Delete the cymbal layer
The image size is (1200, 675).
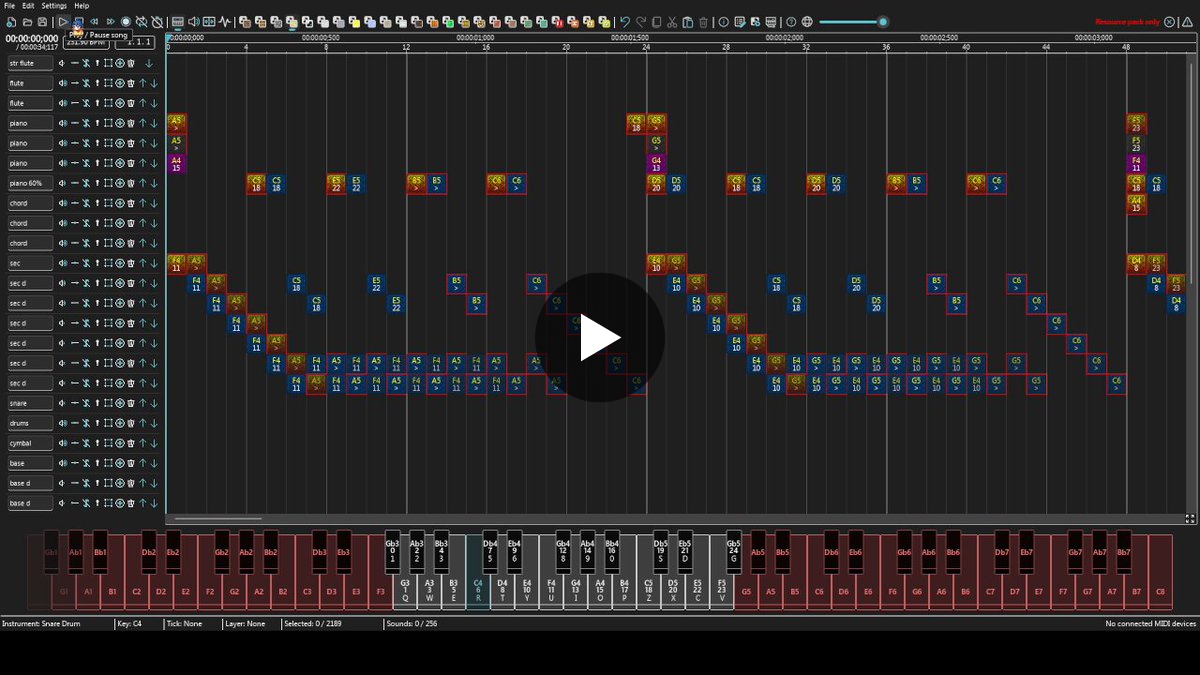pos(131,443)
